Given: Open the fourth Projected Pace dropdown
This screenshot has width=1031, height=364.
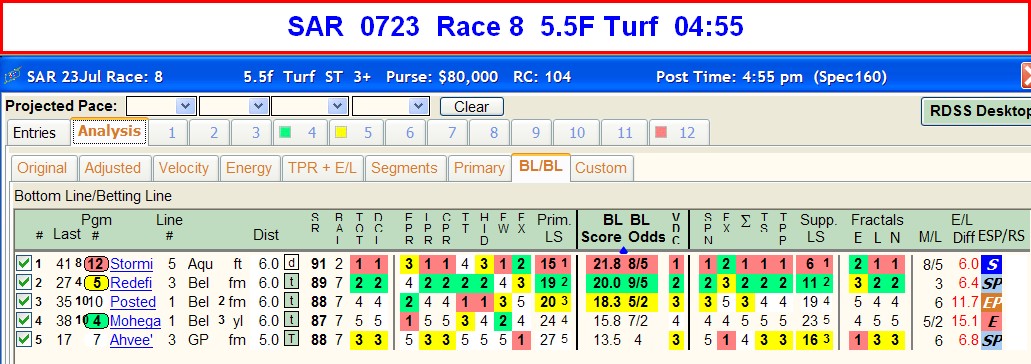Looking at the screenshot, I should click(391, 106).
